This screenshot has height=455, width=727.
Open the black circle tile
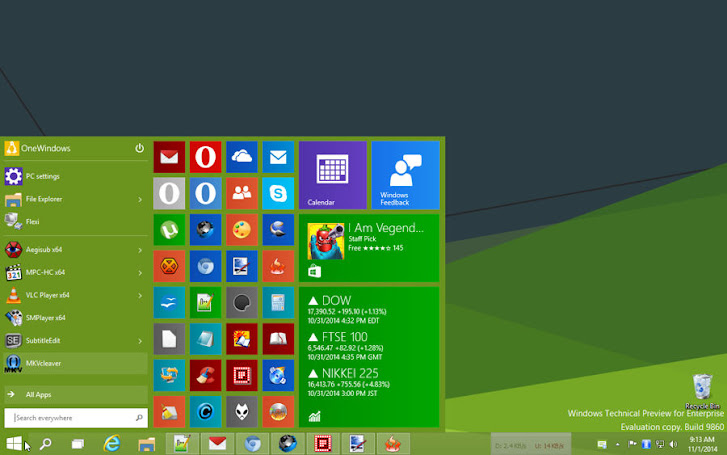point(242,302)
